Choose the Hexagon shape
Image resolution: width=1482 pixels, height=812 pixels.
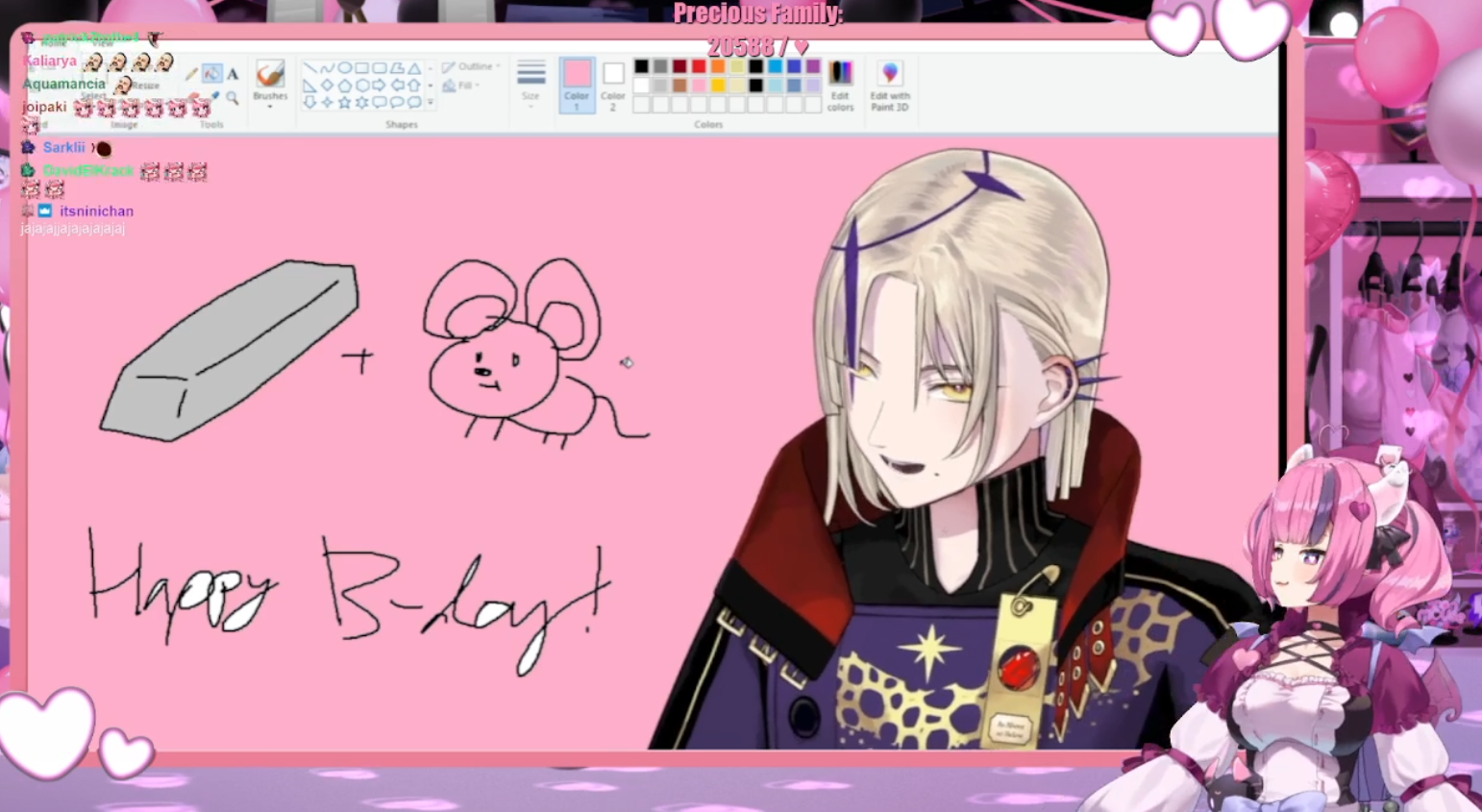coord(361,86)
